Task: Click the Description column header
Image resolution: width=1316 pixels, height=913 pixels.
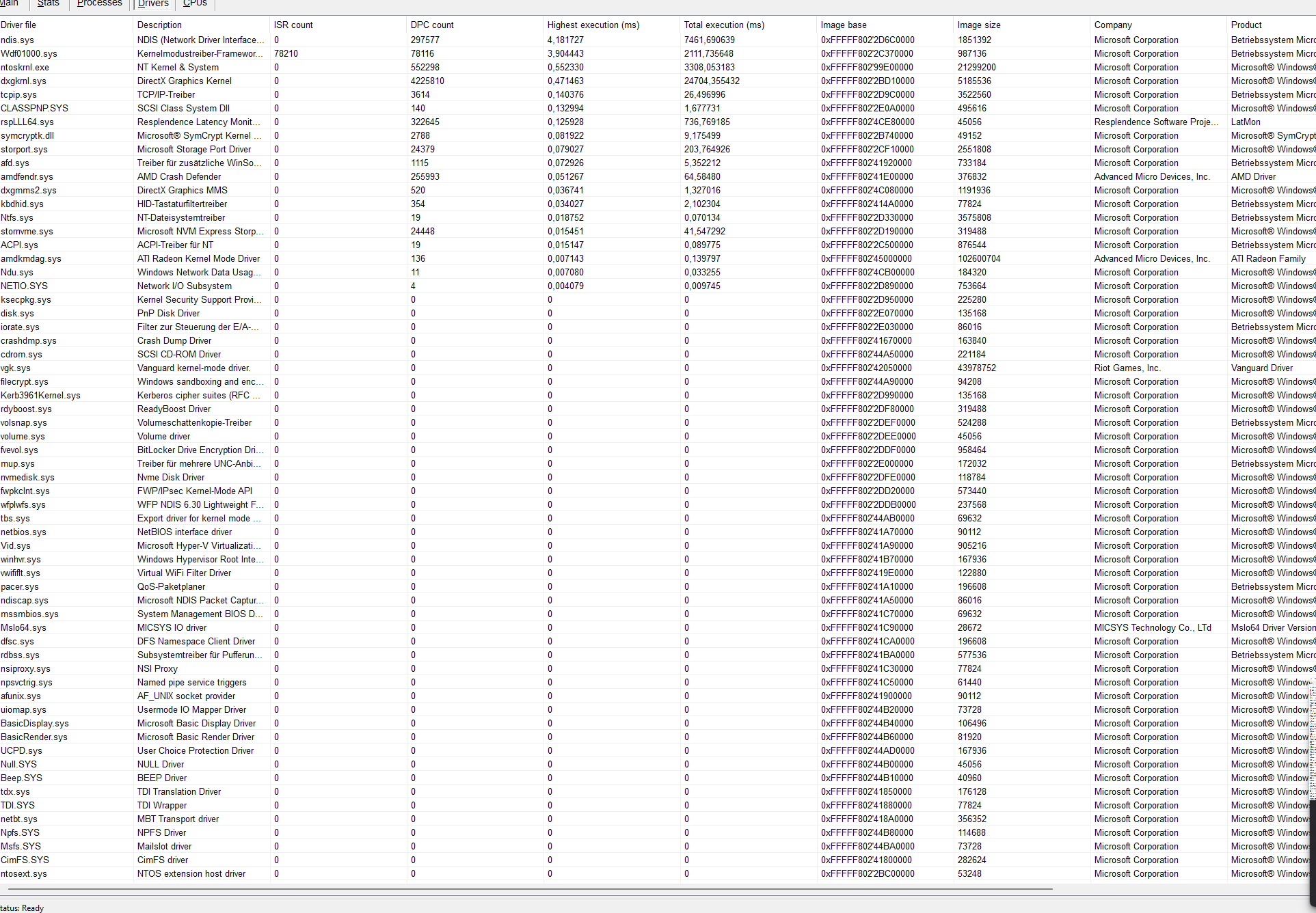Action: (159, 25)
